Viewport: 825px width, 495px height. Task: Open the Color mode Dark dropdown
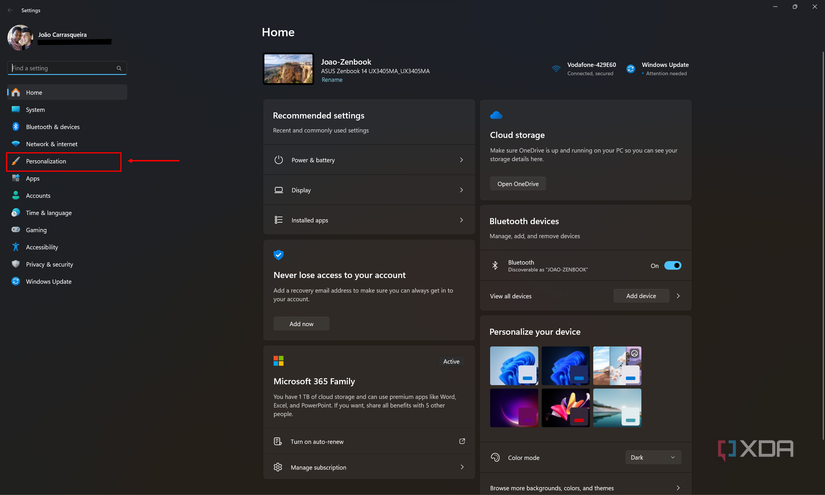(x=653, y=458)
